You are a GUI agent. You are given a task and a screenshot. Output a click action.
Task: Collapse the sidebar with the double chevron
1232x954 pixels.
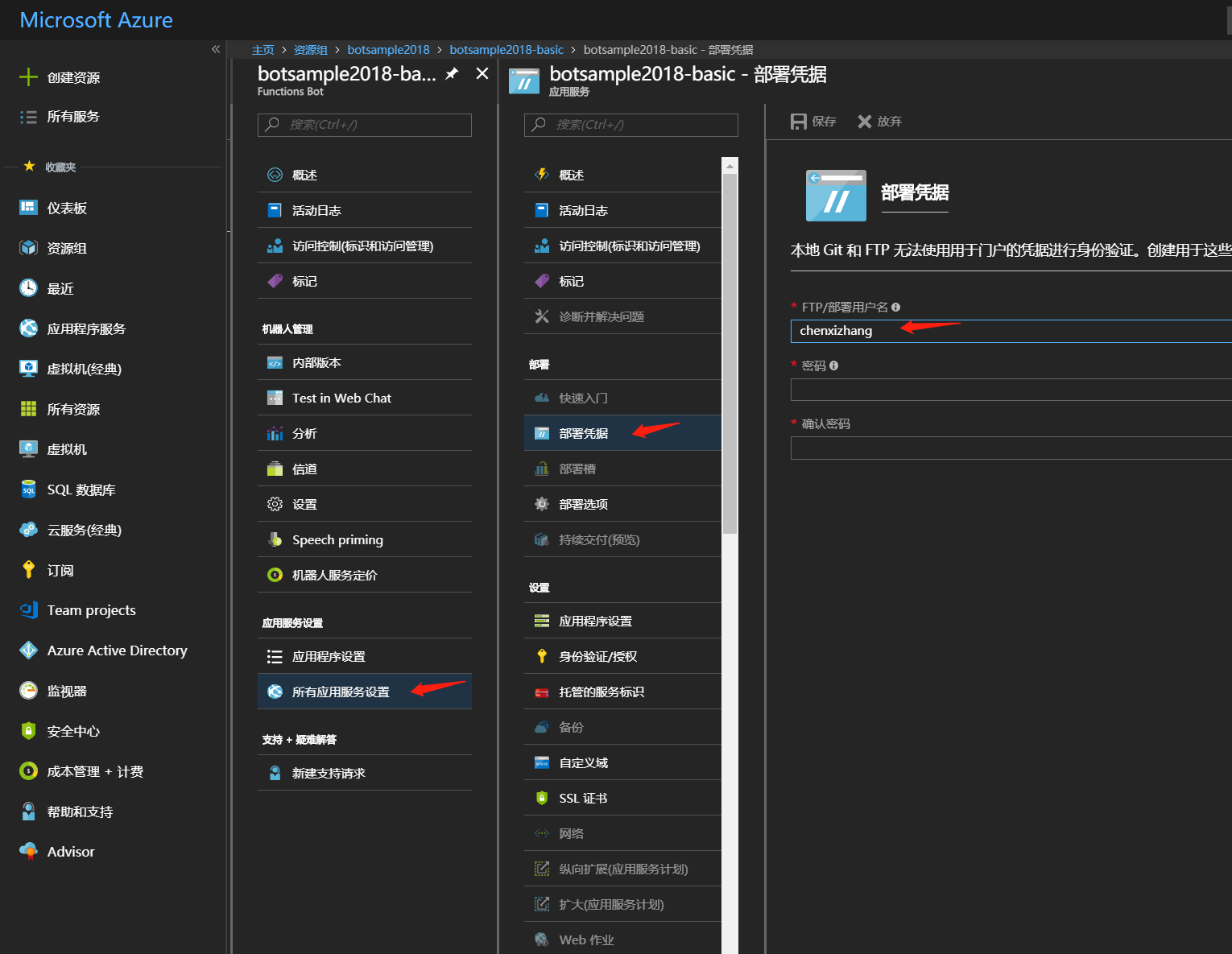(x=215, y=49)
